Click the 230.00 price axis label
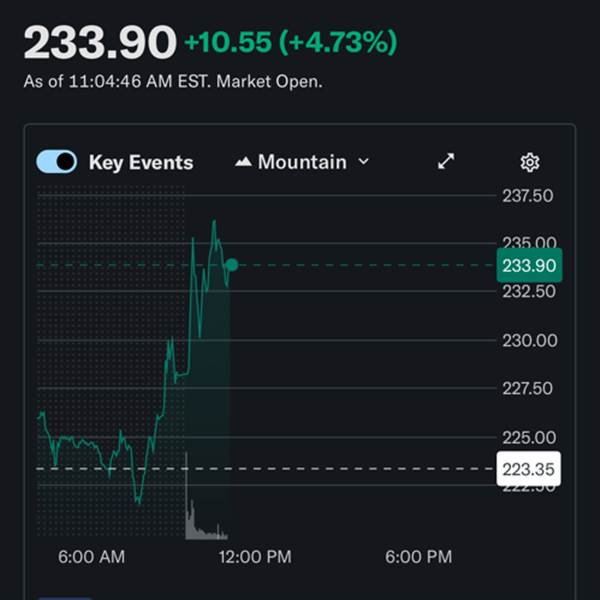 (x=529, y=340)
